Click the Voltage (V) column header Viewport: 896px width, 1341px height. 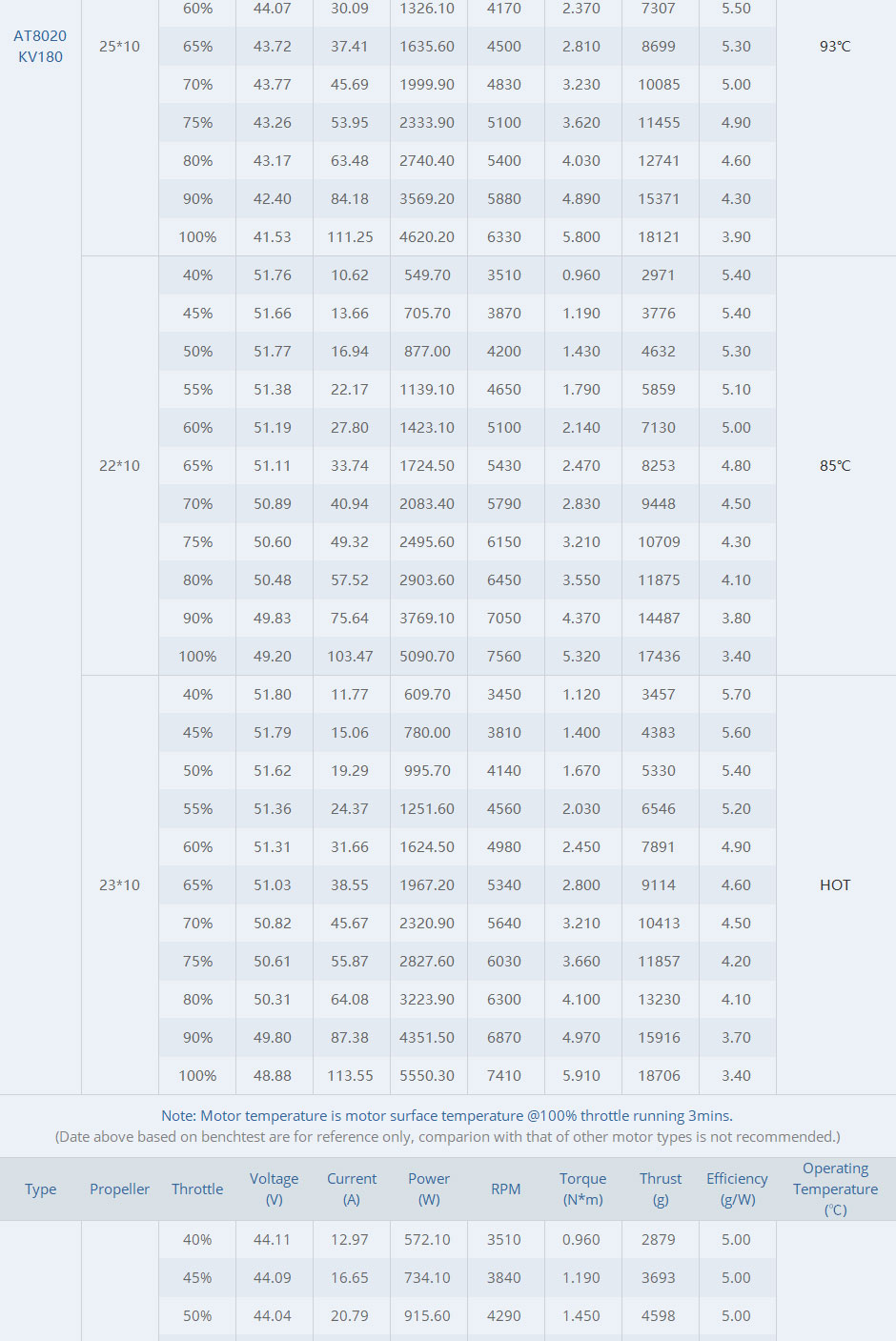click(274, 1189)
